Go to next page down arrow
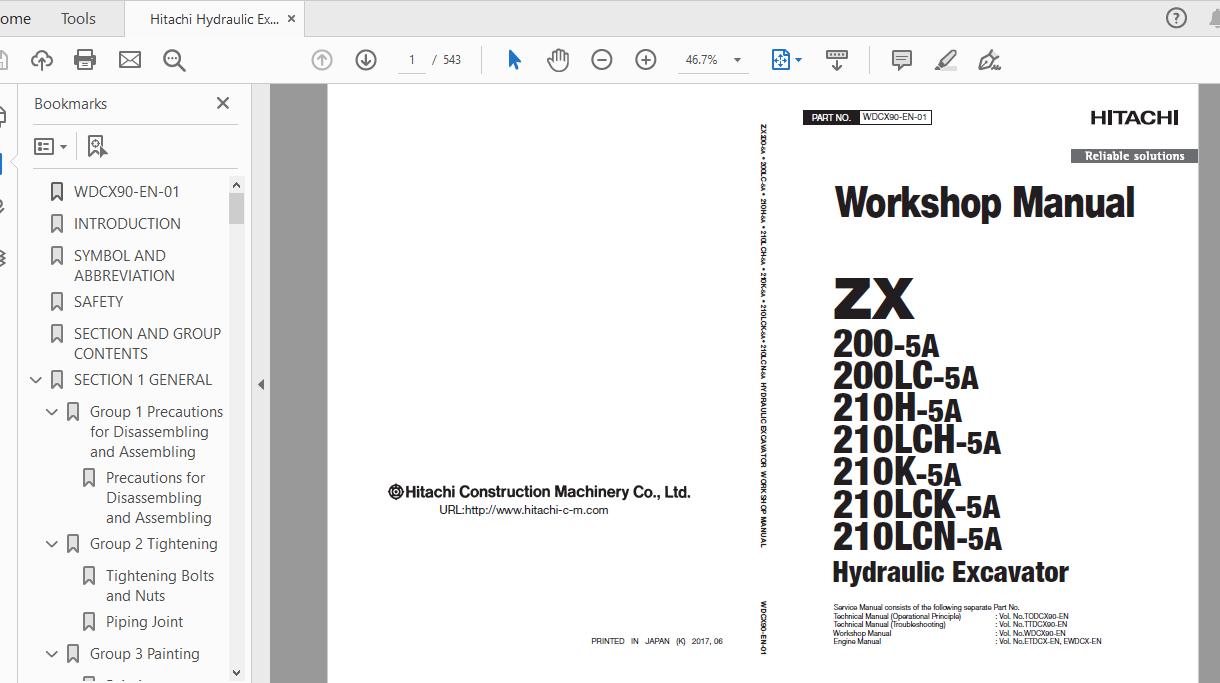Screen dimensions: 1220x683 click(x=366, y=60)
